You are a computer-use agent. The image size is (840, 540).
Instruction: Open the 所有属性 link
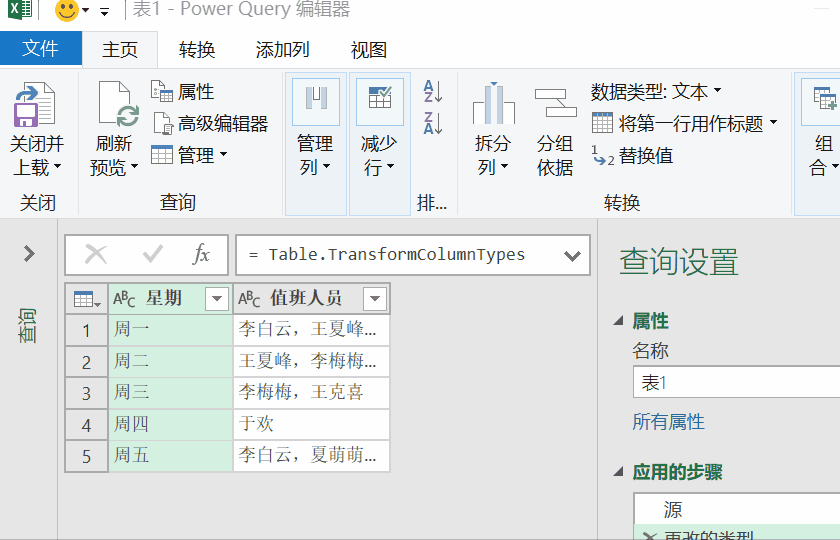668,422
